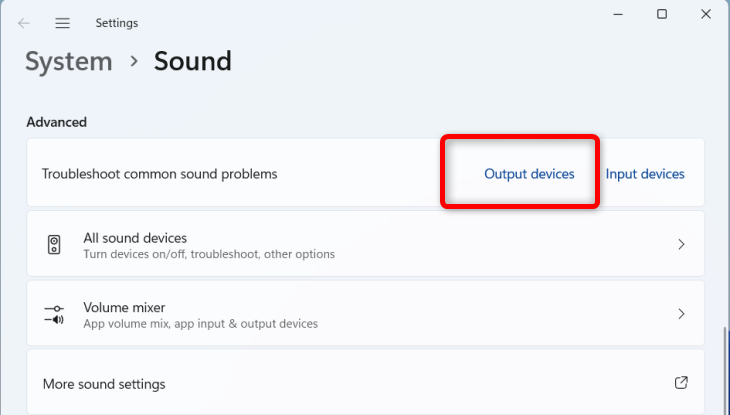Click the Volume mixer slider icon
This screenshot has height=415, width=730.
(x=54, y=314)
